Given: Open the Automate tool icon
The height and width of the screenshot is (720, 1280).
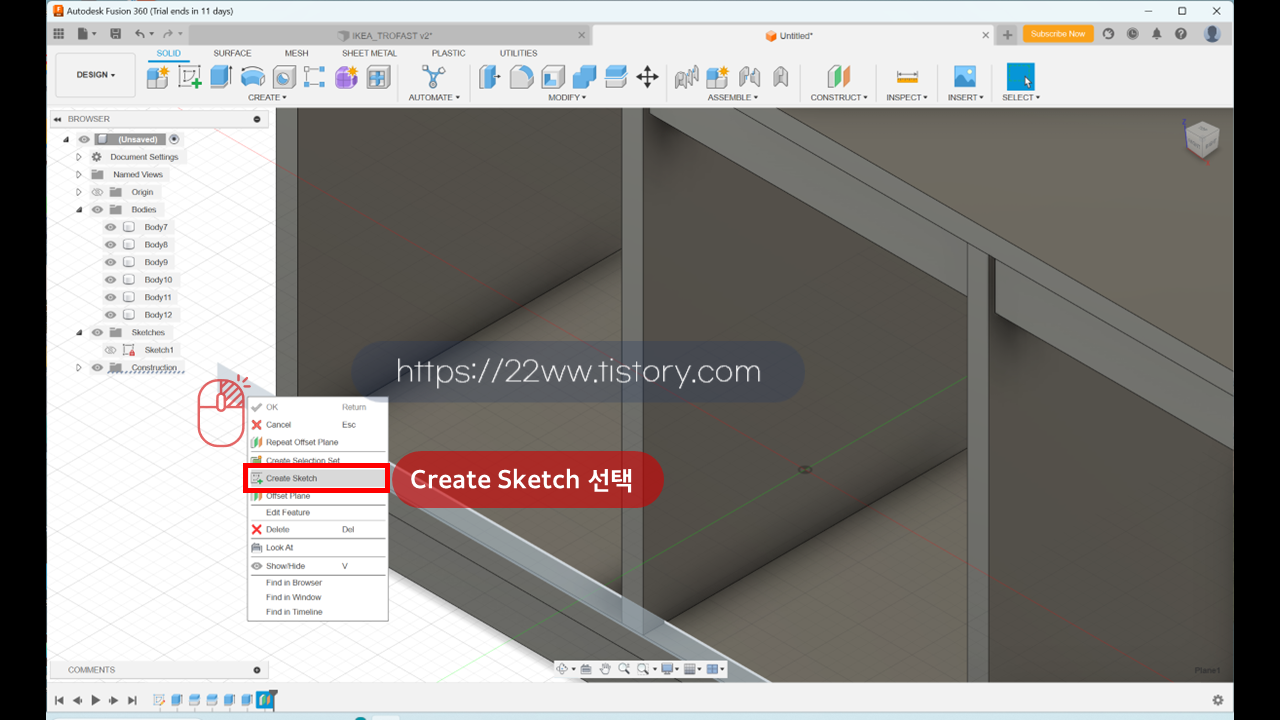Looking at the screenshot, I should 433,77.
